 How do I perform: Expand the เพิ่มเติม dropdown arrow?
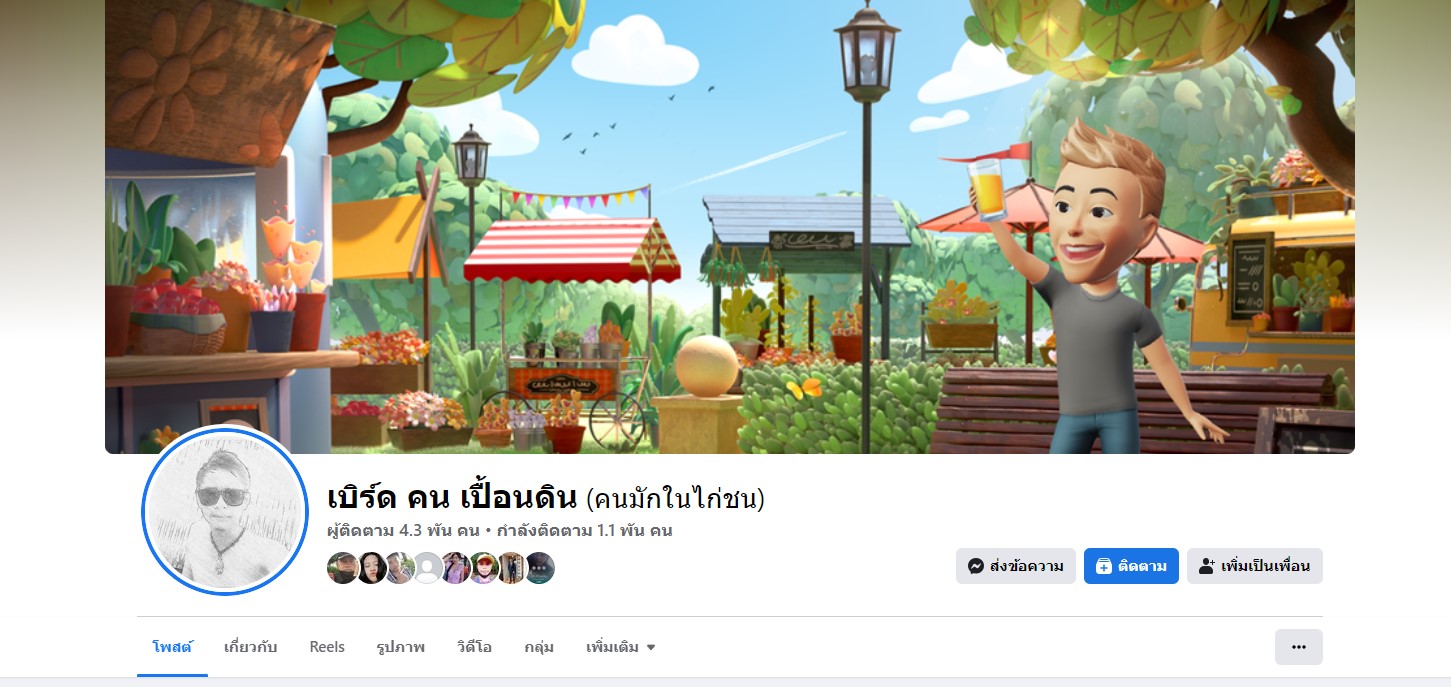pos(651,648)
